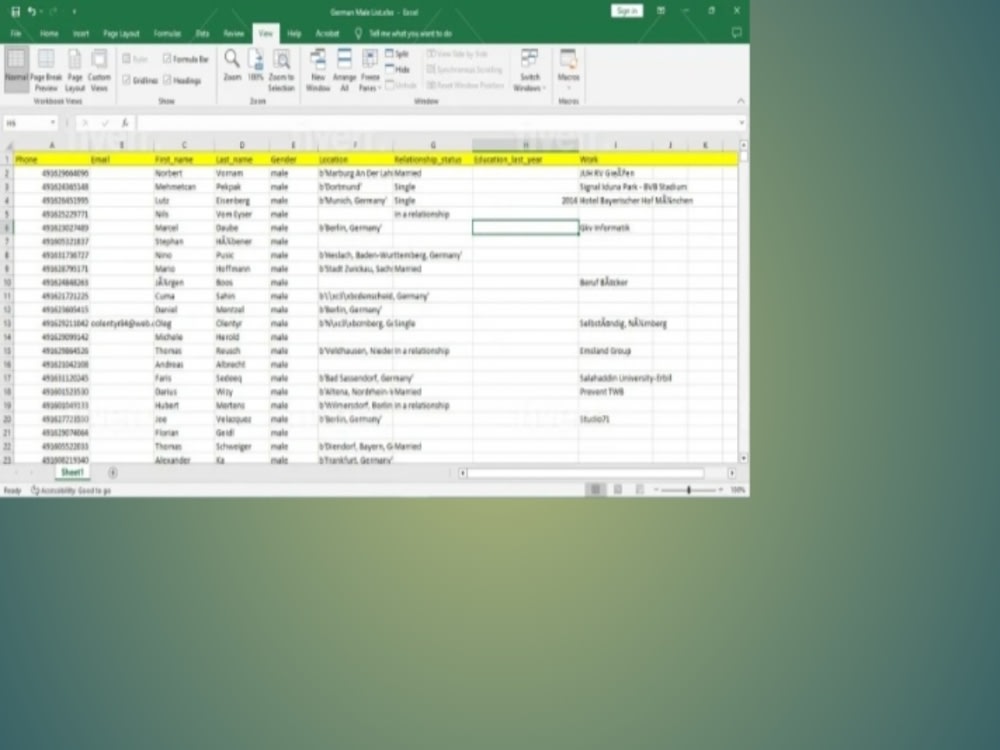Select the Relationship_status header cell

point(432,159)
